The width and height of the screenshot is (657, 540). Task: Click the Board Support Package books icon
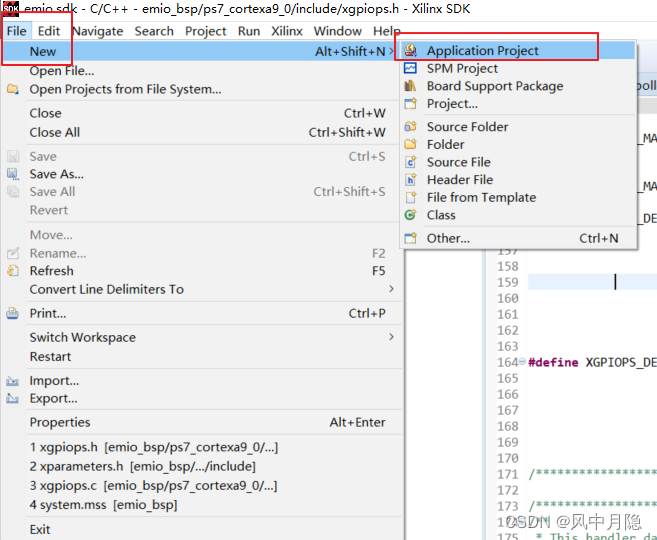pyautogui.click(x=410, y=85)
